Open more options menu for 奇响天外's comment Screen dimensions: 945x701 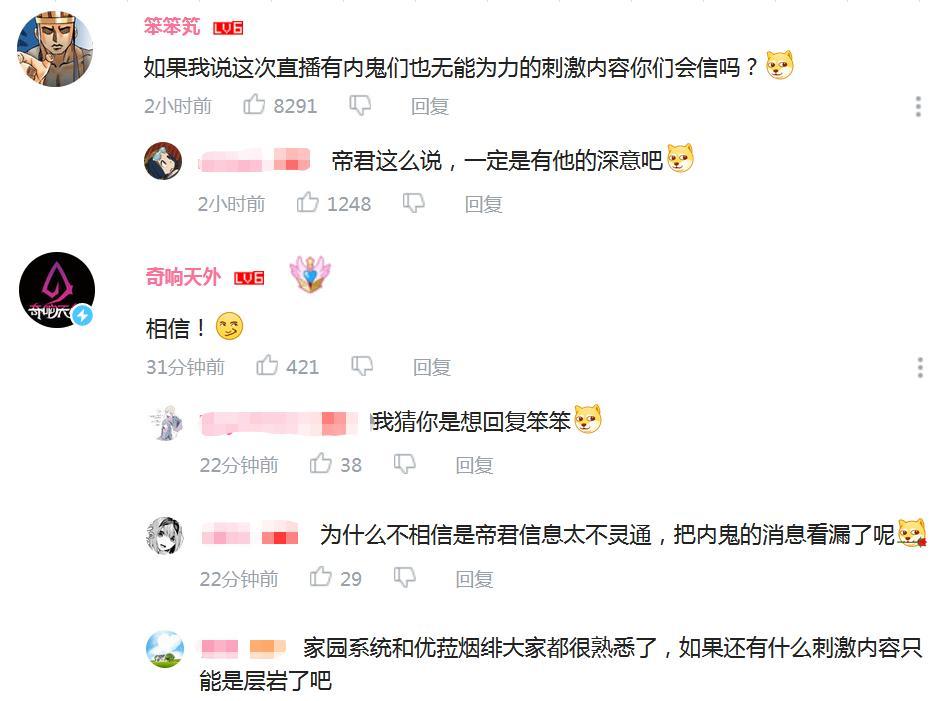click(x=920, y=367)
